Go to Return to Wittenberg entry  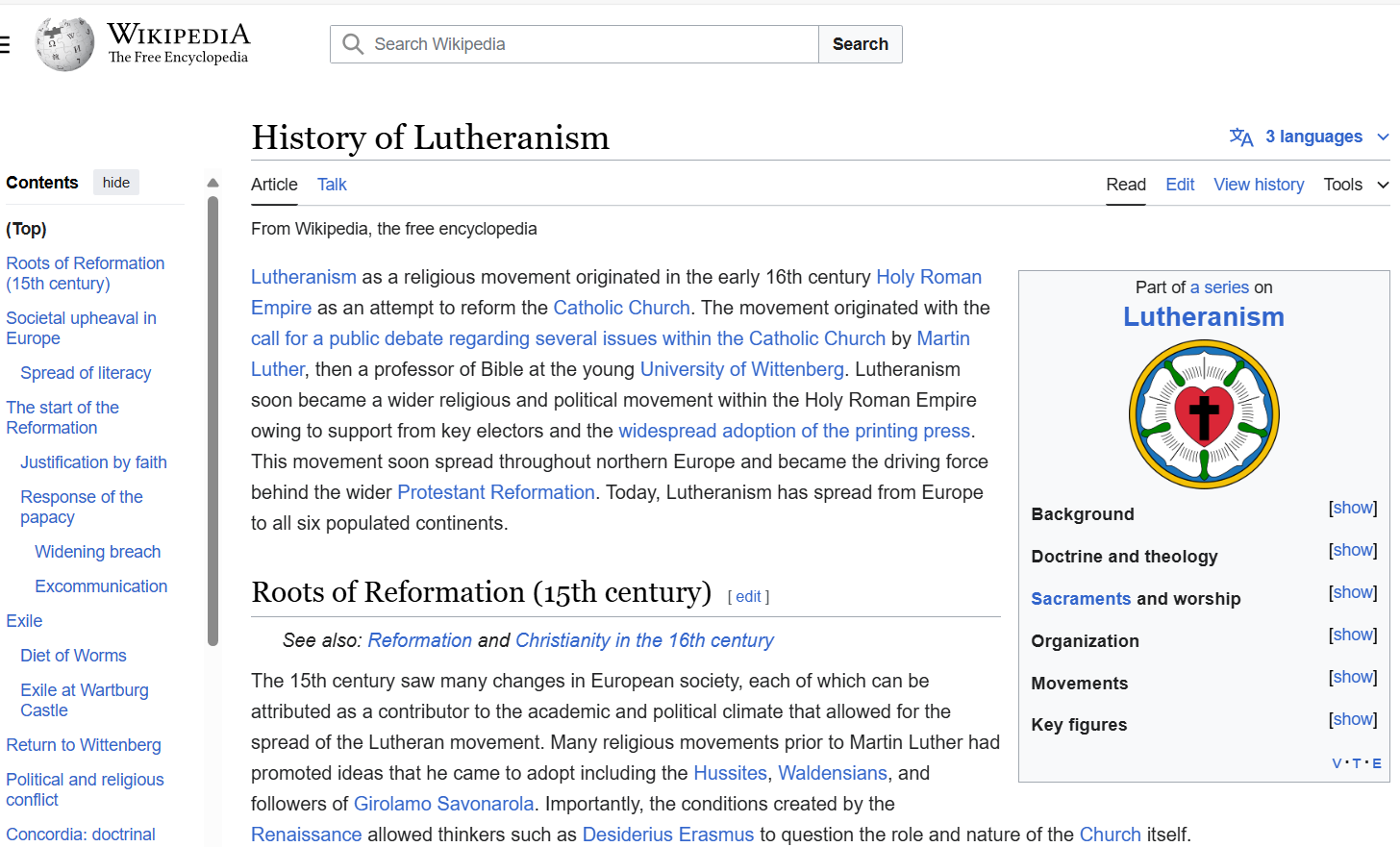(x=84, y=745)
